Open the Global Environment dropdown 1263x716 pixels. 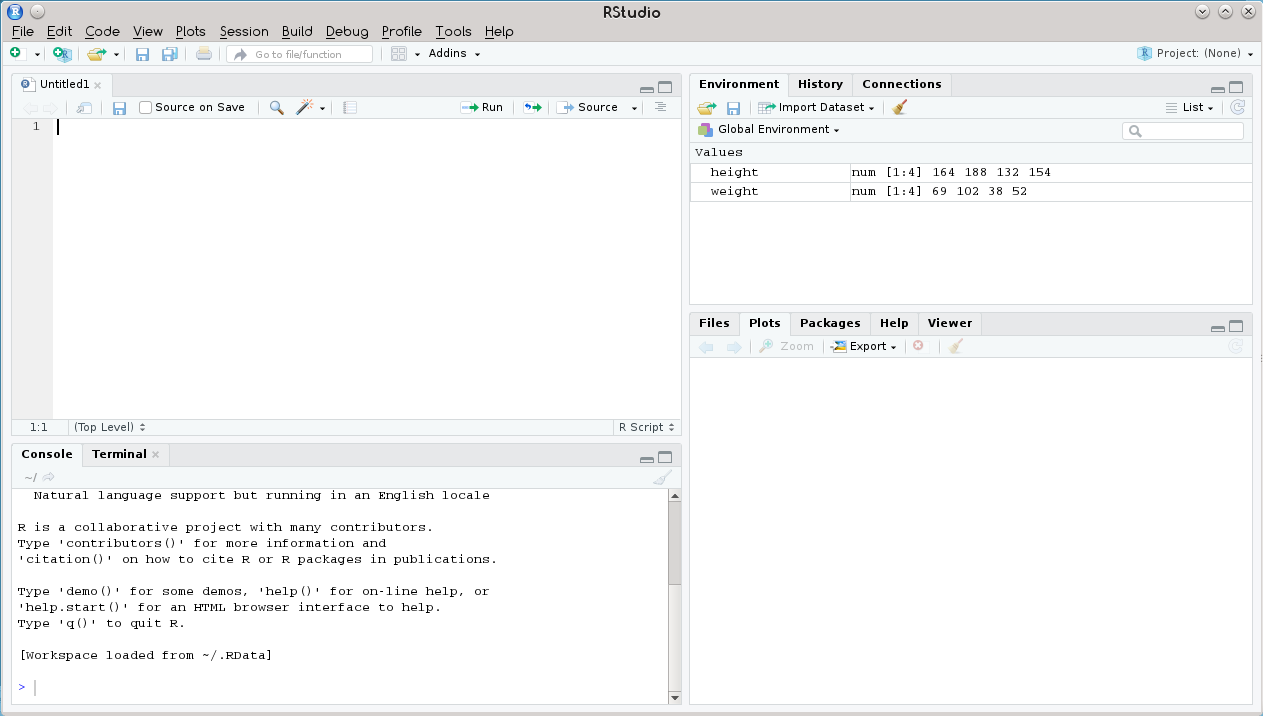(768, 130)
